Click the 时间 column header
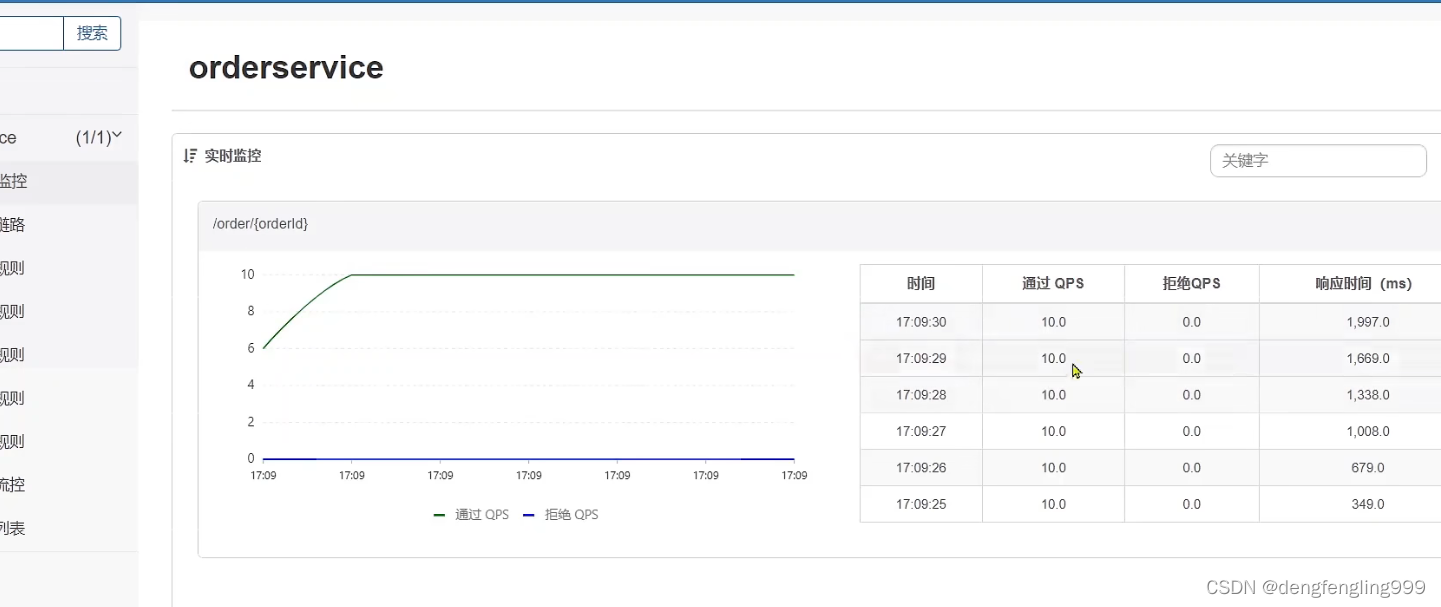The height and width of the screenshot is (607, 1441). [x=920, y=283]
